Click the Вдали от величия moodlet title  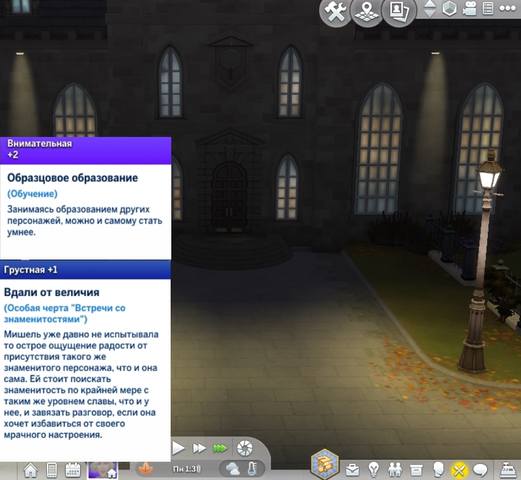point(51,292)
